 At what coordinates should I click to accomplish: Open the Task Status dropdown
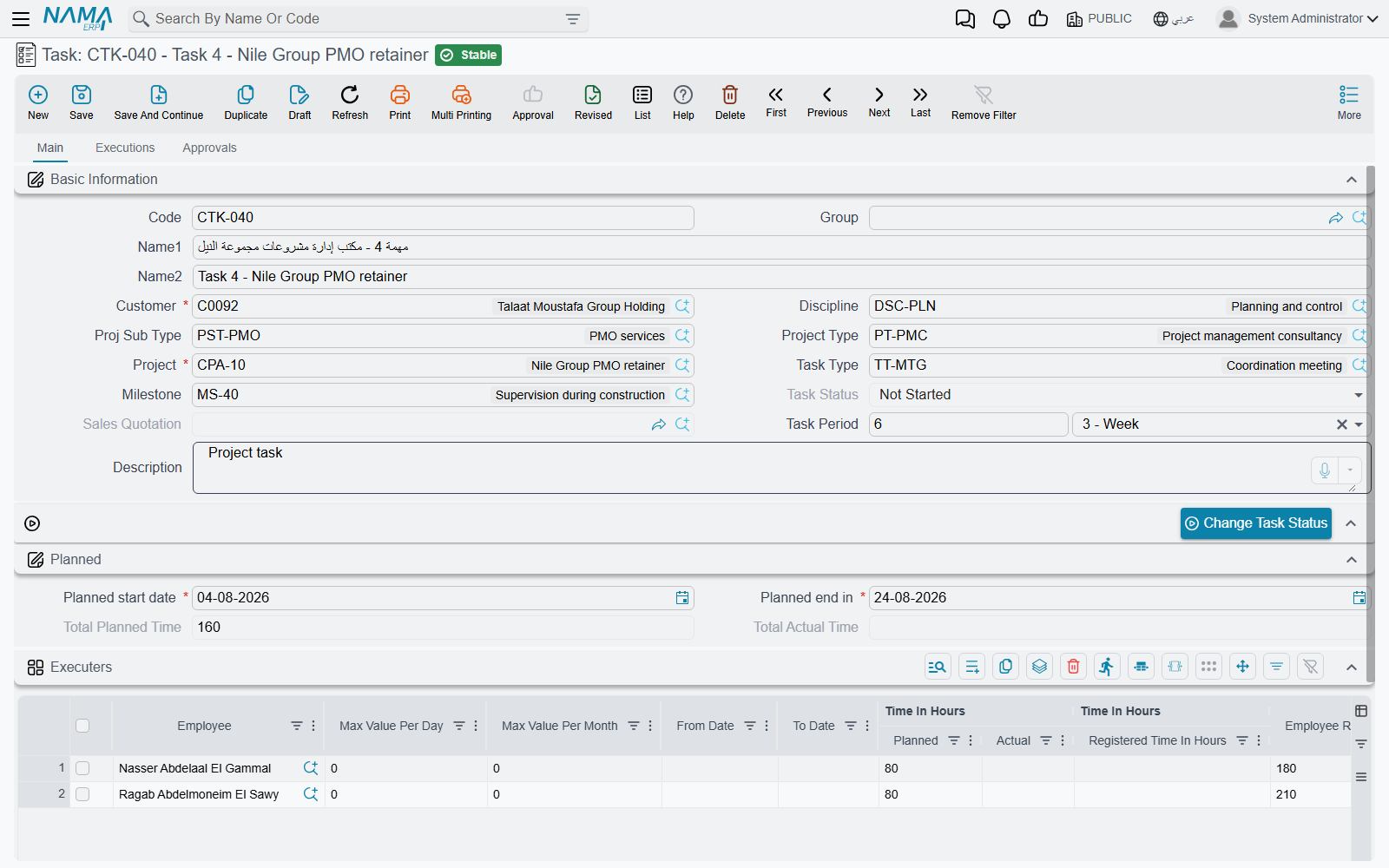(1359, 395)
